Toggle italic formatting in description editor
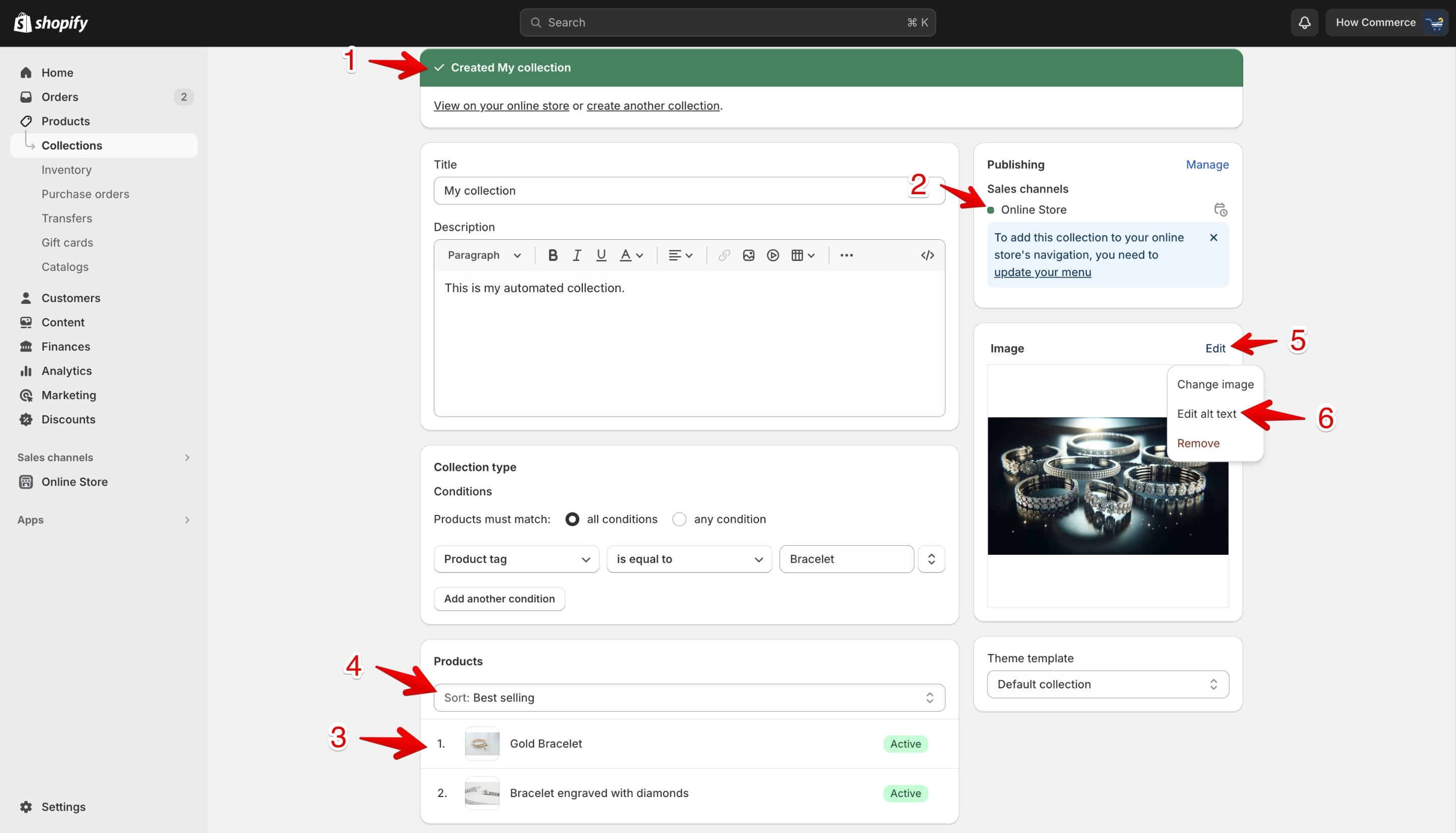This screenshot has width=1456, height=833. 576,255
